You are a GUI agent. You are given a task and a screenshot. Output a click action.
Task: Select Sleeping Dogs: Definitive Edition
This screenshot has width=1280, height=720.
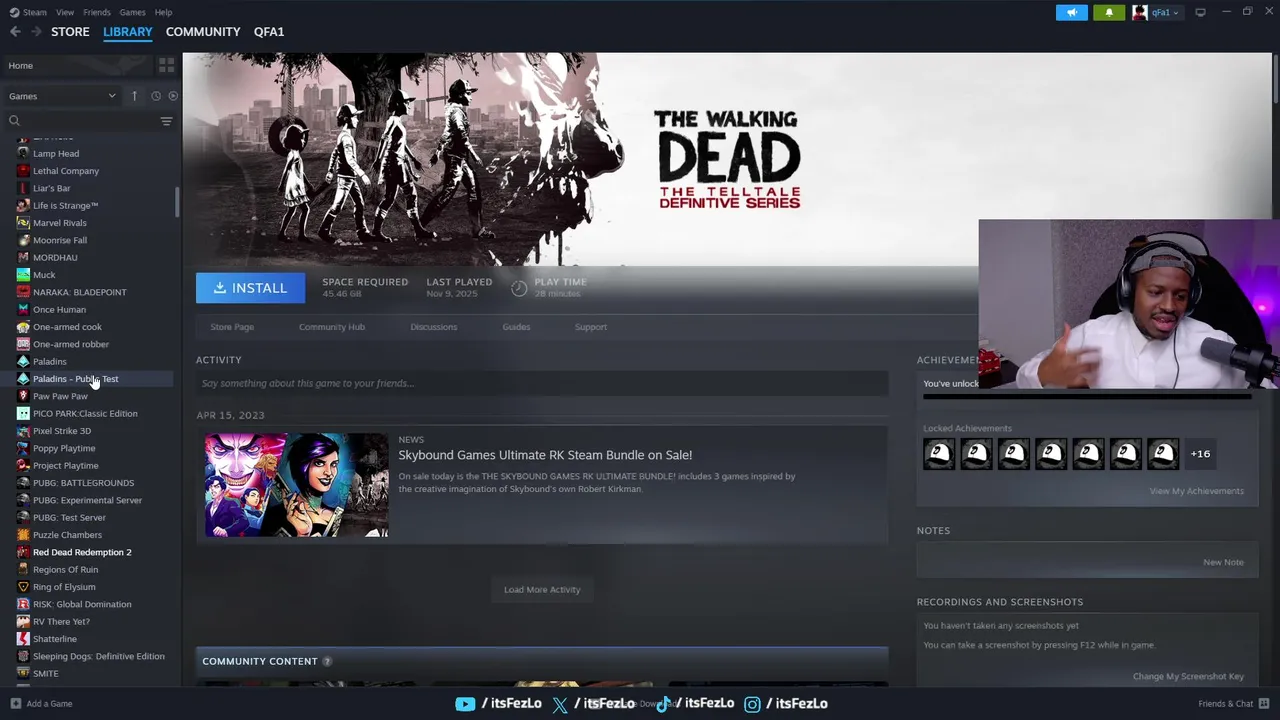click(99, 656)
